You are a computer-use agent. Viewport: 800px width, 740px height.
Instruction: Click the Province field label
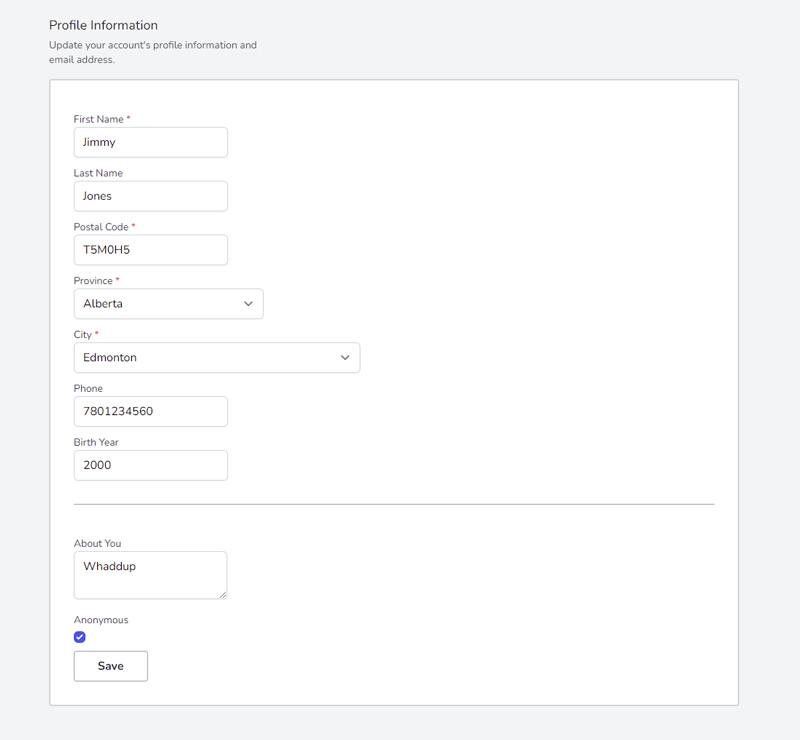click(x=93, y=281)
